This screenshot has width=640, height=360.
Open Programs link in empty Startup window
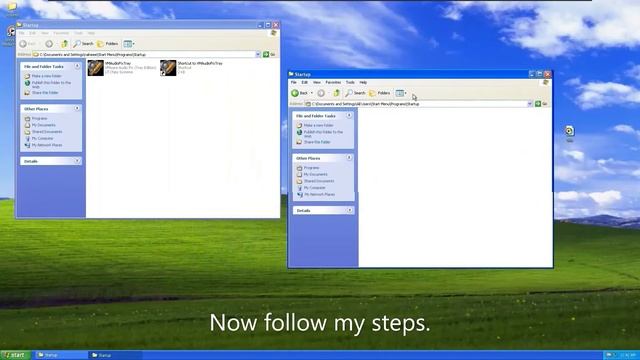click(308, 168)
